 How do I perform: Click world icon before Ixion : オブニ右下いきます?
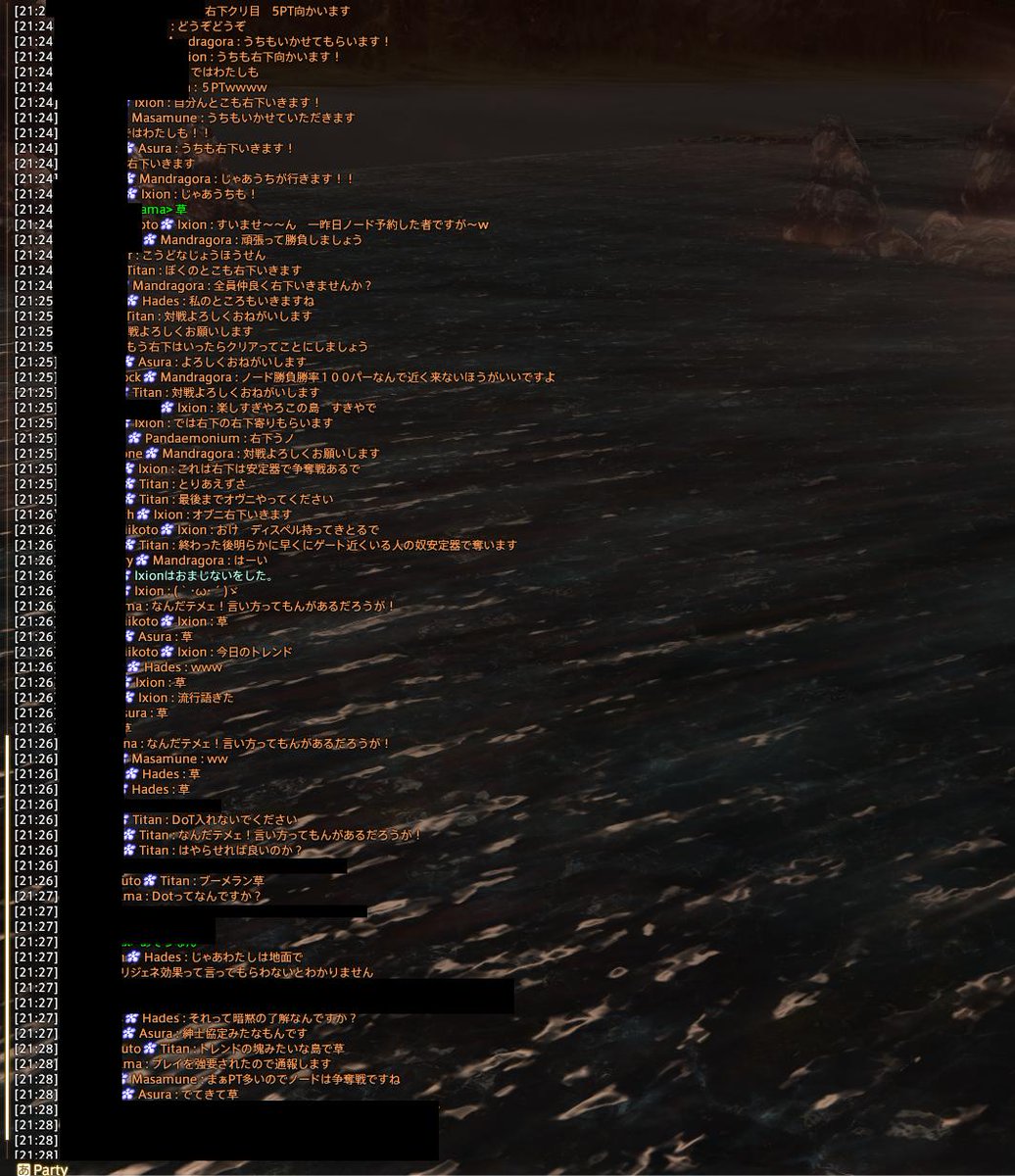pyautogui.click(x=143, y=514)
